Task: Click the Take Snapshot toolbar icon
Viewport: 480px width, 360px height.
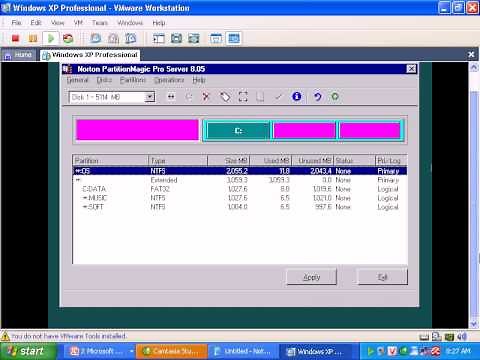Action: [x=96, y=38]
